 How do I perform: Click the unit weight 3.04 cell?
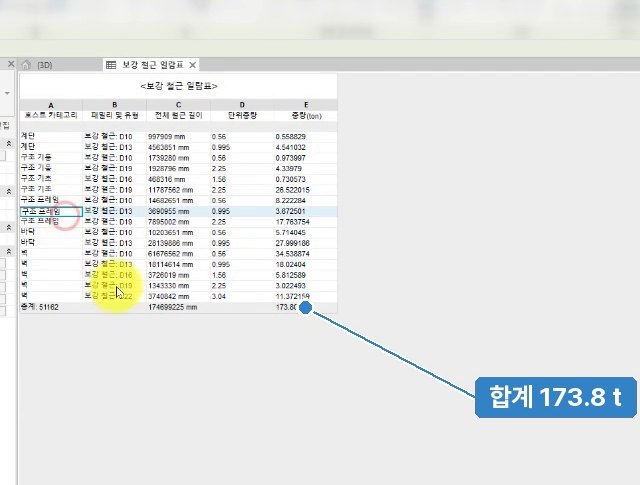tap(242, 296)
